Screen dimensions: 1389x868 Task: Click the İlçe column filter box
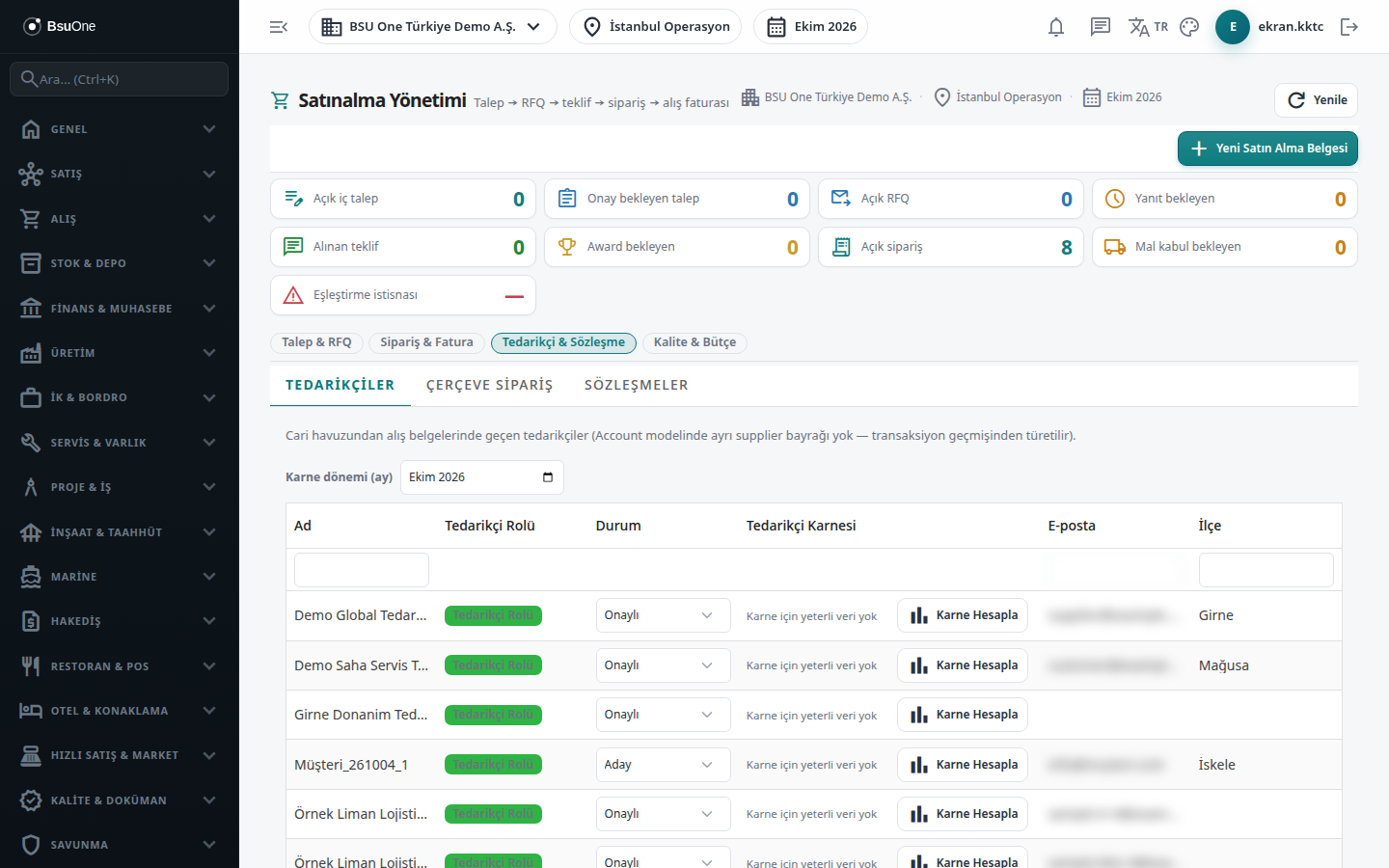pos(1266,570)
